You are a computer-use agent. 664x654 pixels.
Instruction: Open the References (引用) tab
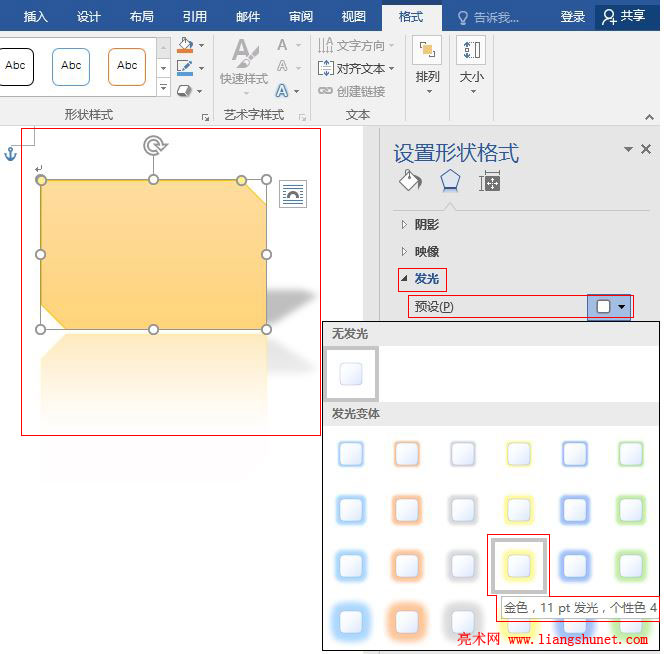pyautogui.click(x=195, y=17)
